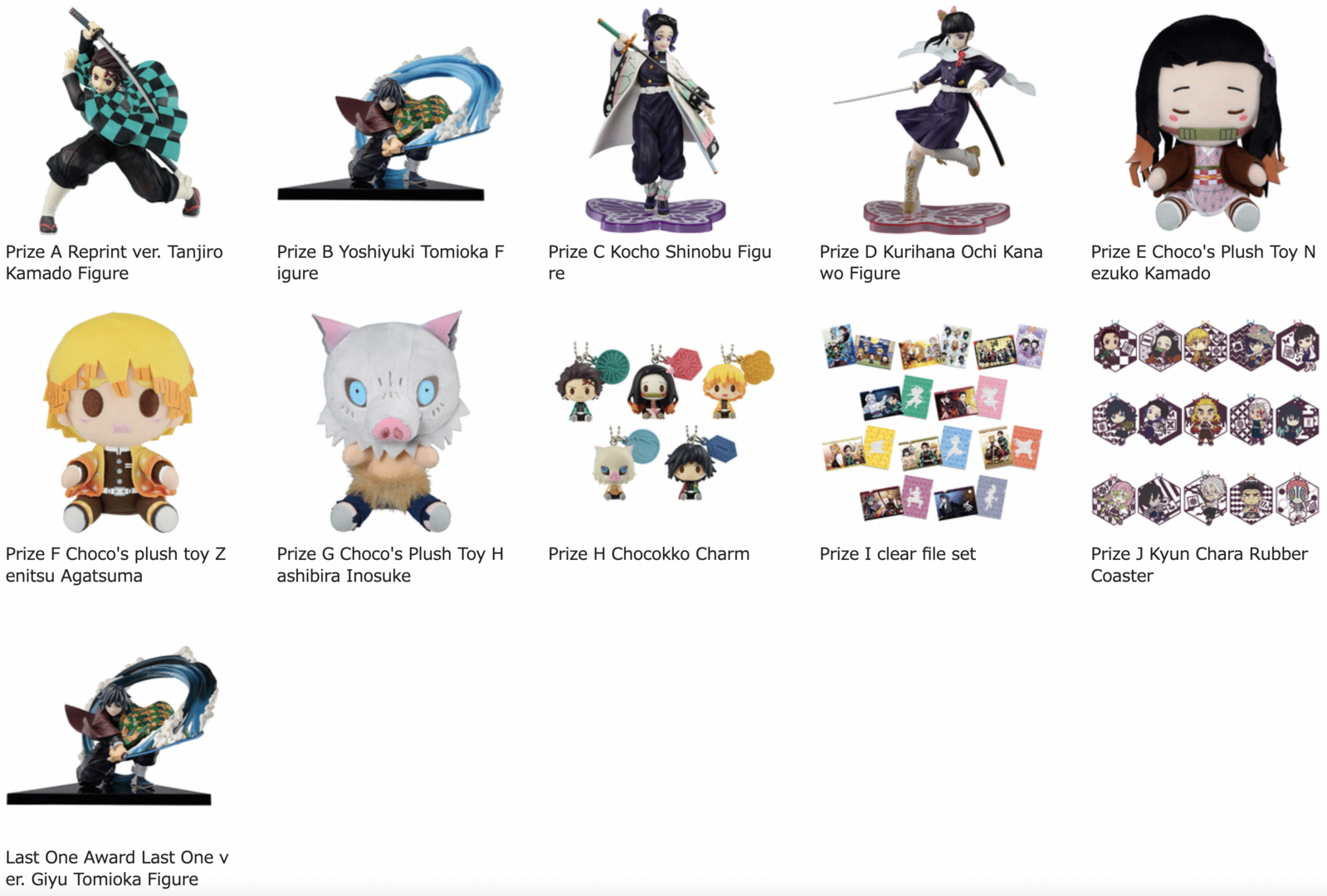Click the Kyun Chara Rubber Coaster image
The height and width of the screenshot is (896, 1327).
tap(1205, 422)
